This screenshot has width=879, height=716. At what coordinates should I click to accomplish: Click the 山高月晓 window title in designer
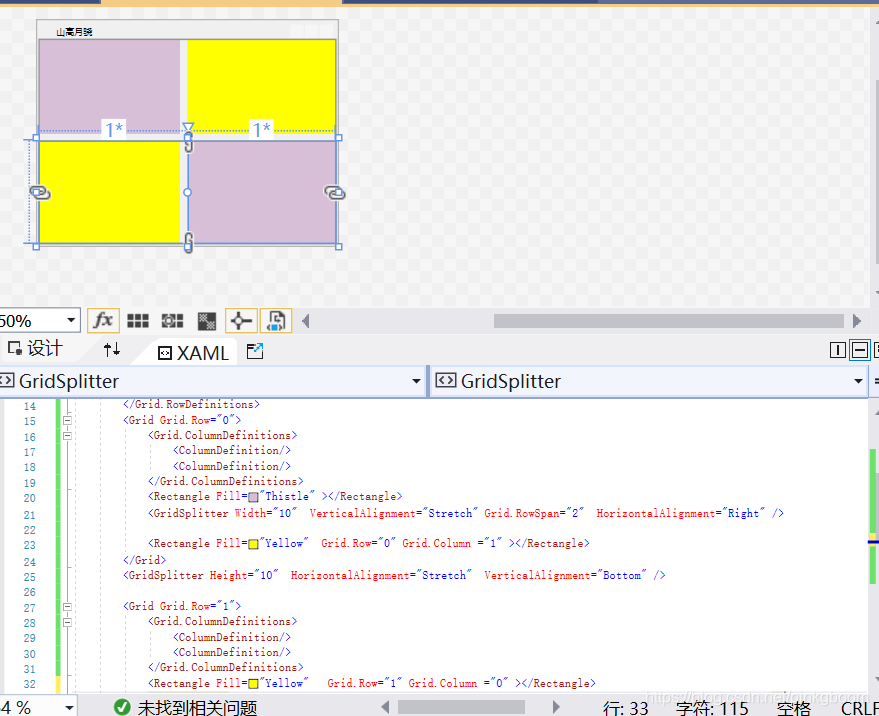74,32
